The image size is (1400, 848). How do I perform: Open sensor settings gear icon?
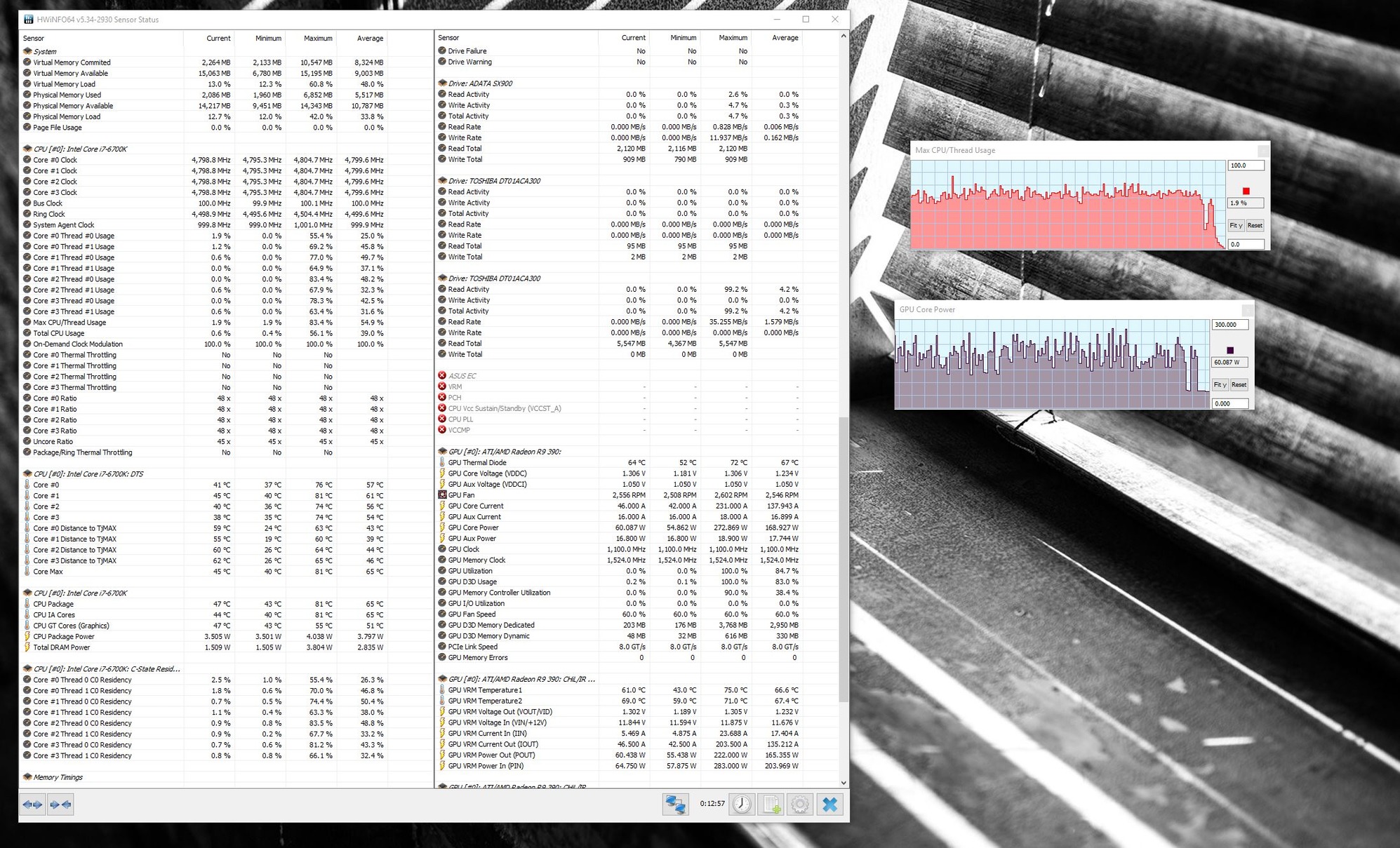tap(800, 804)
